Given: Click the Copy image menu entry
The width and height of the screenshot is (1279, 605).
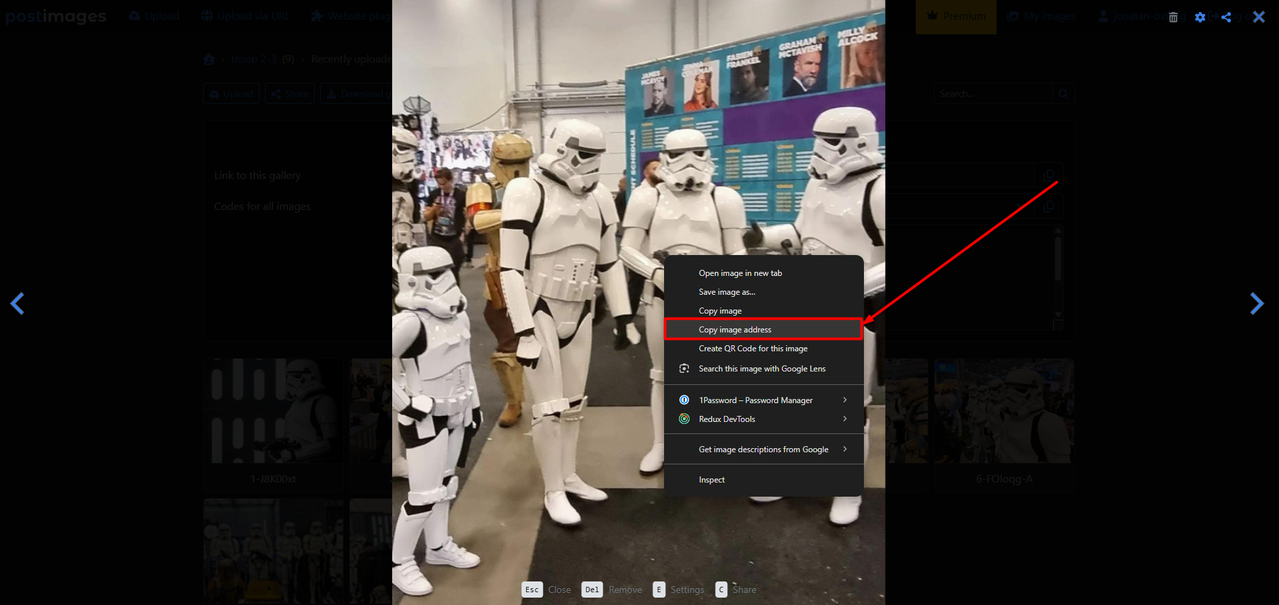Looking at the screenshot, I should click(763, 311).
